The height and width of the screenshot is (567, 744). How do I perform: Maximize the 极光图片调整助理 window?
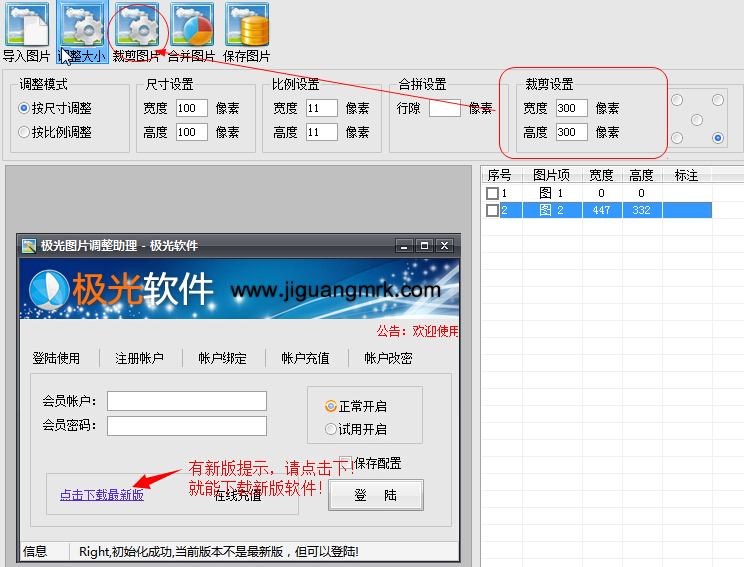click(x=424, y=246)
